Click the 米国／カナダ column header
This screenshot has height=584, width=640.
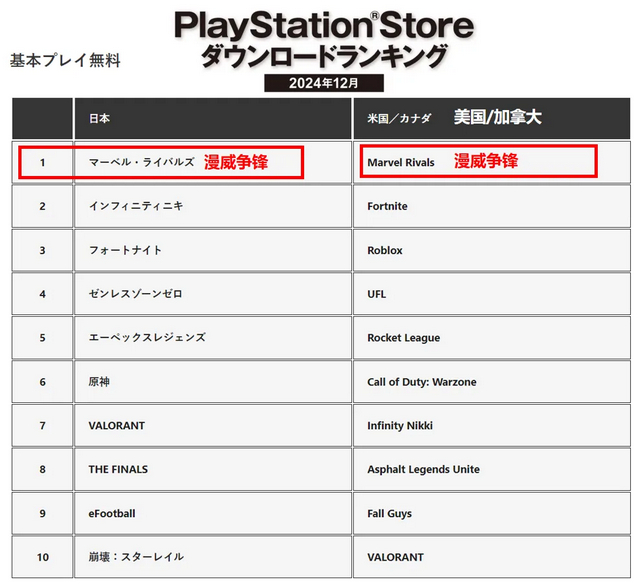click(399, 118)
